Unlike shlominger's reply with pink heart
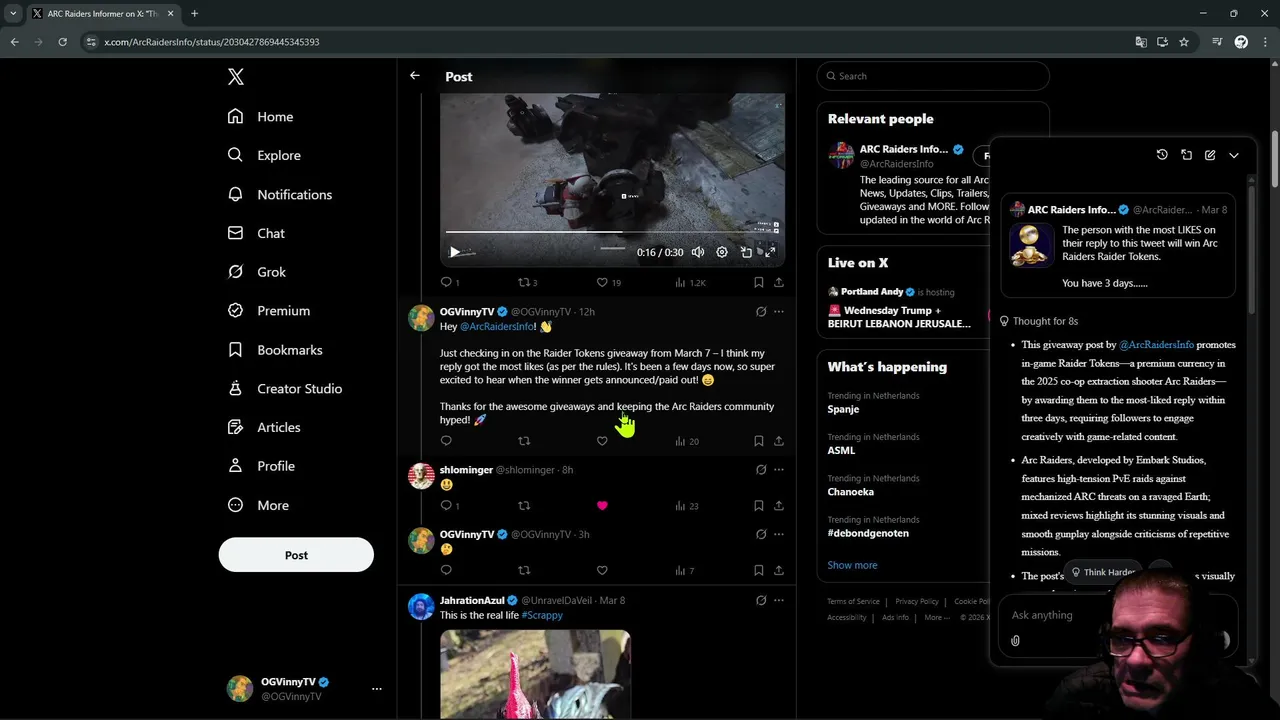 pos(602,506)
